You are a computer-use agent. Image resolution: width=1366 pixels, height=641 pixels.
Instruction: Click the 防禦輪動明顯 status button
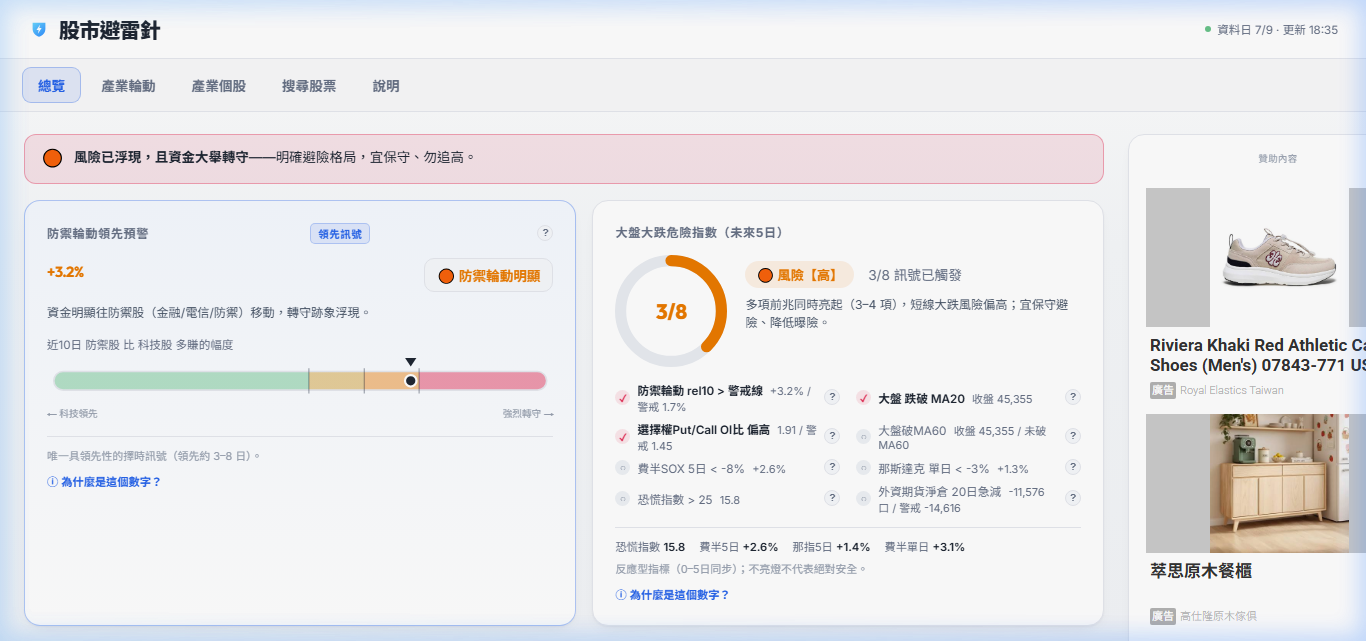(489, 276)
